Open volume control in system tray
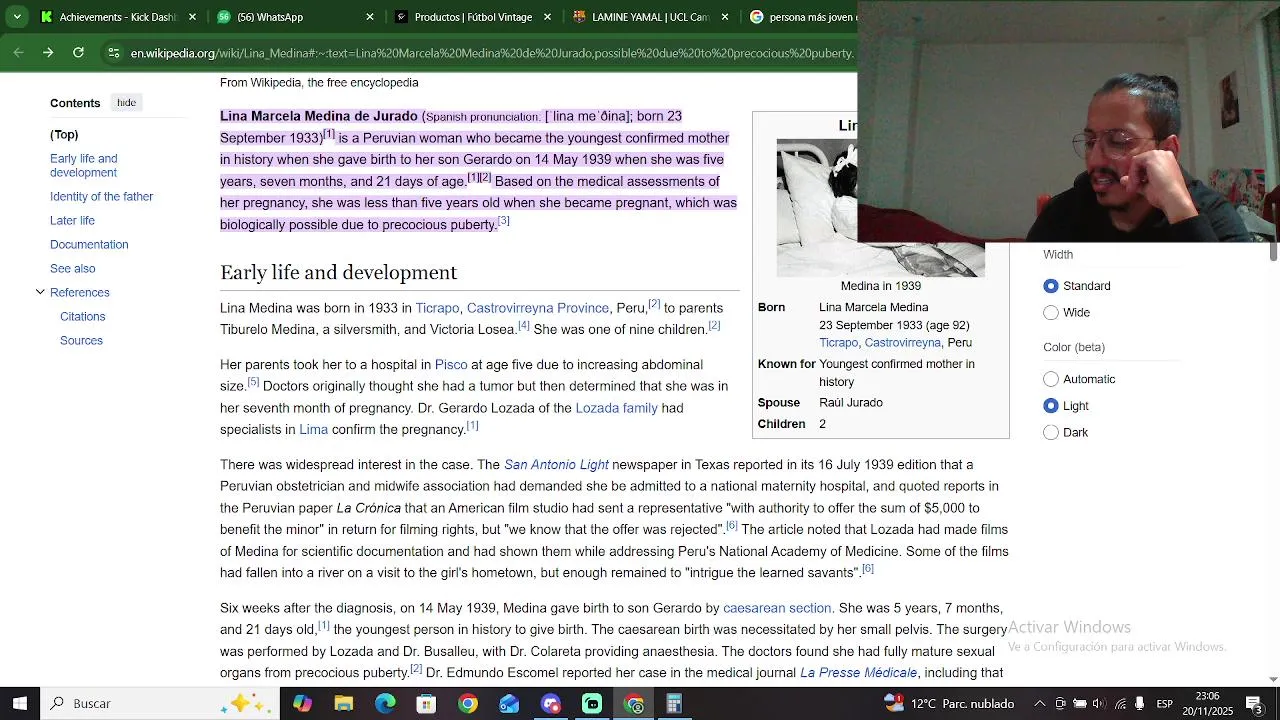Image resolution: width=1280 pixels, height=720 pixels. pyautogui.click(x=1099, y=704)
